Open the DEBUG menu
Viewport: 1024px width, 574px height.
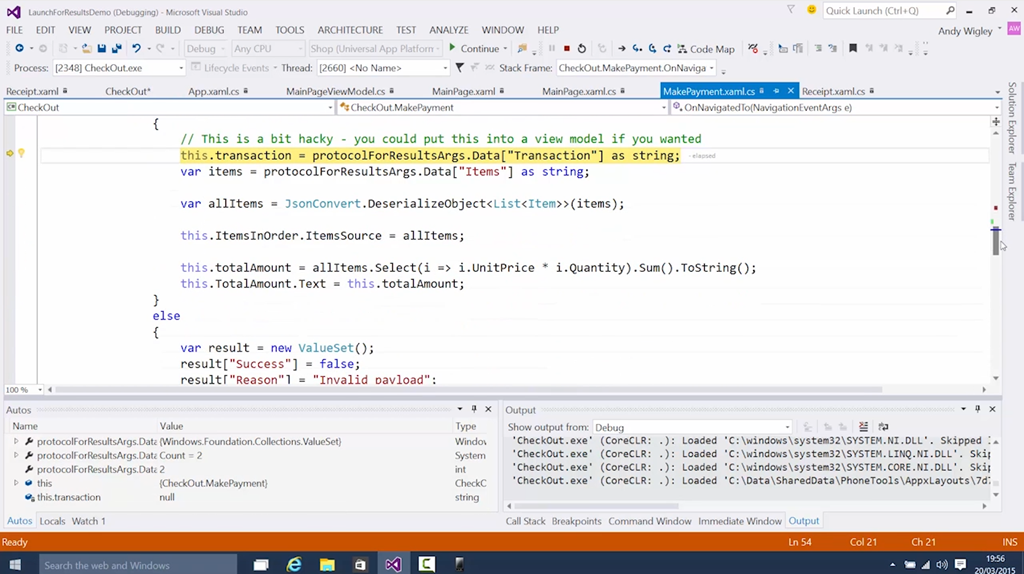209,29
